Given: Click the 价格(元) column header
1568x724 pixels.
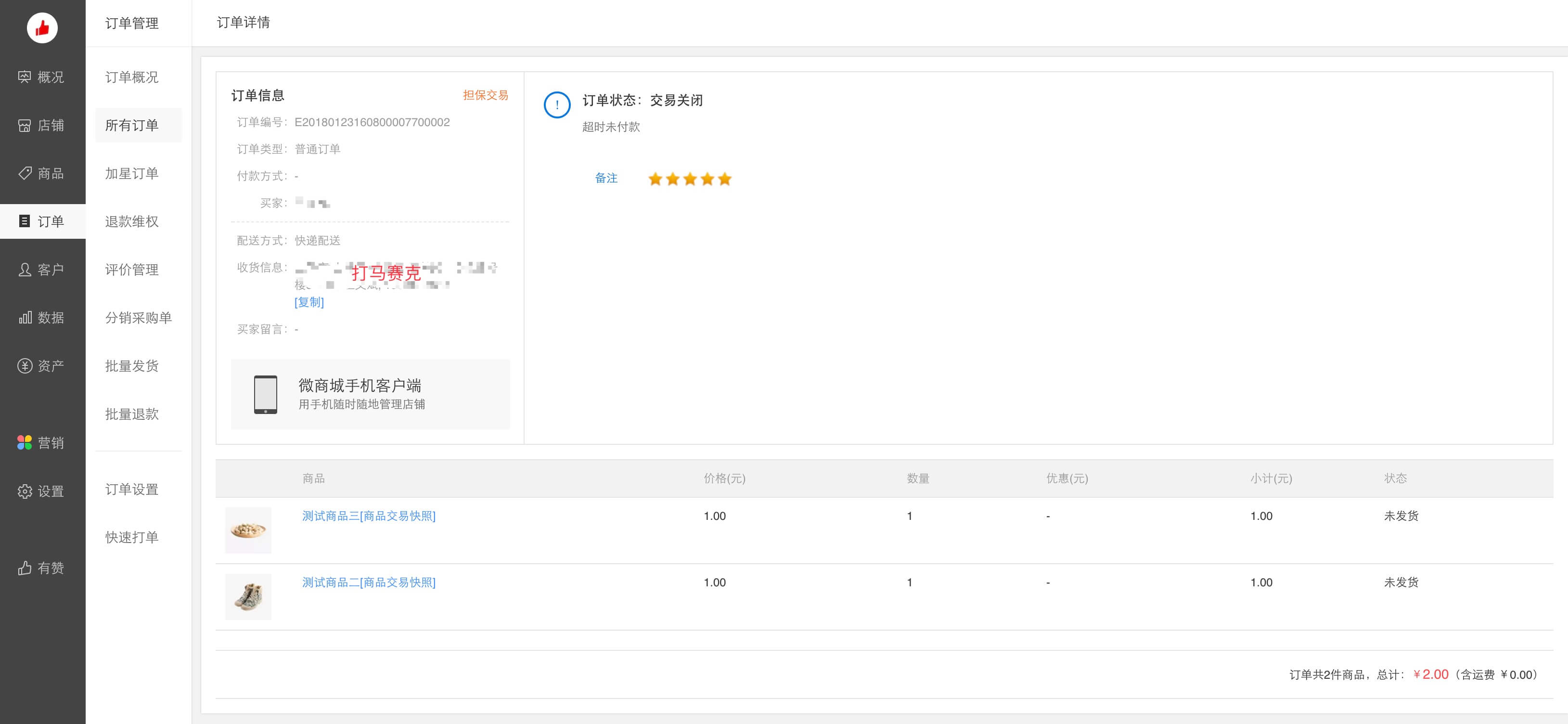Looking at the screenshot, I should coord(724,478).
